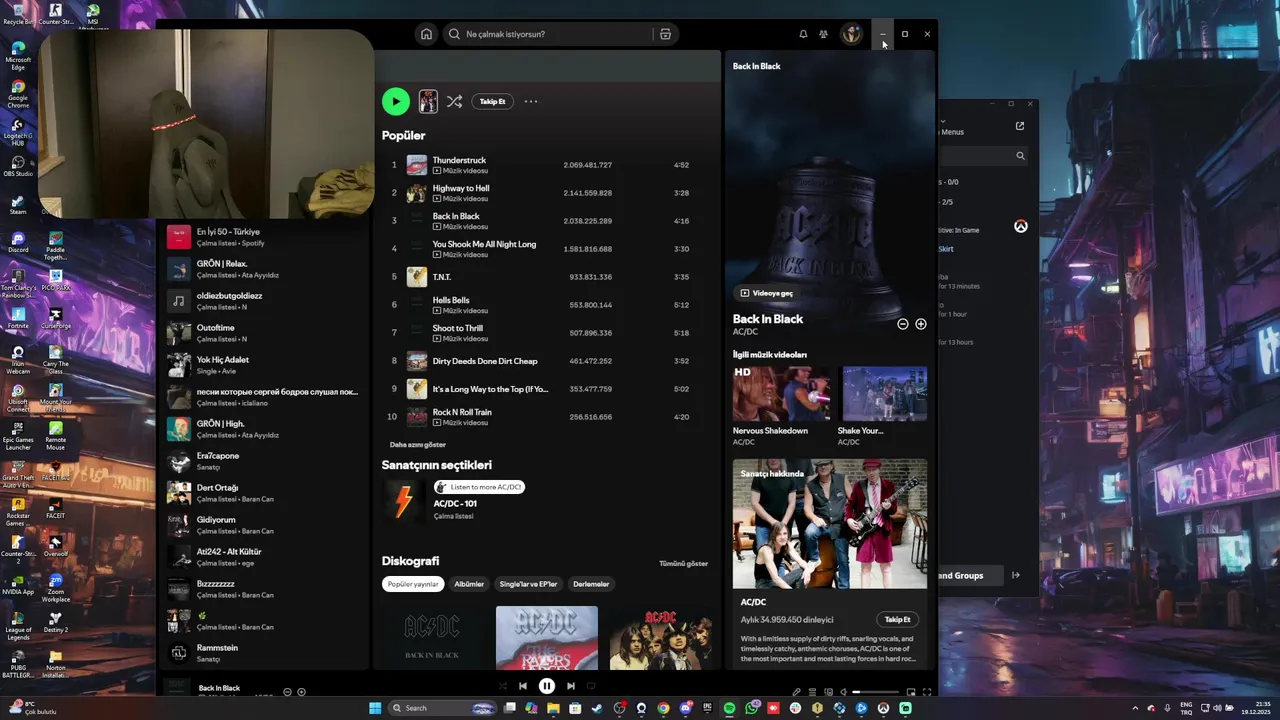Viewport: 1280px width, 720px height.
Task: Switch to video with 'Videoya geç'
Action: point(766,293)
